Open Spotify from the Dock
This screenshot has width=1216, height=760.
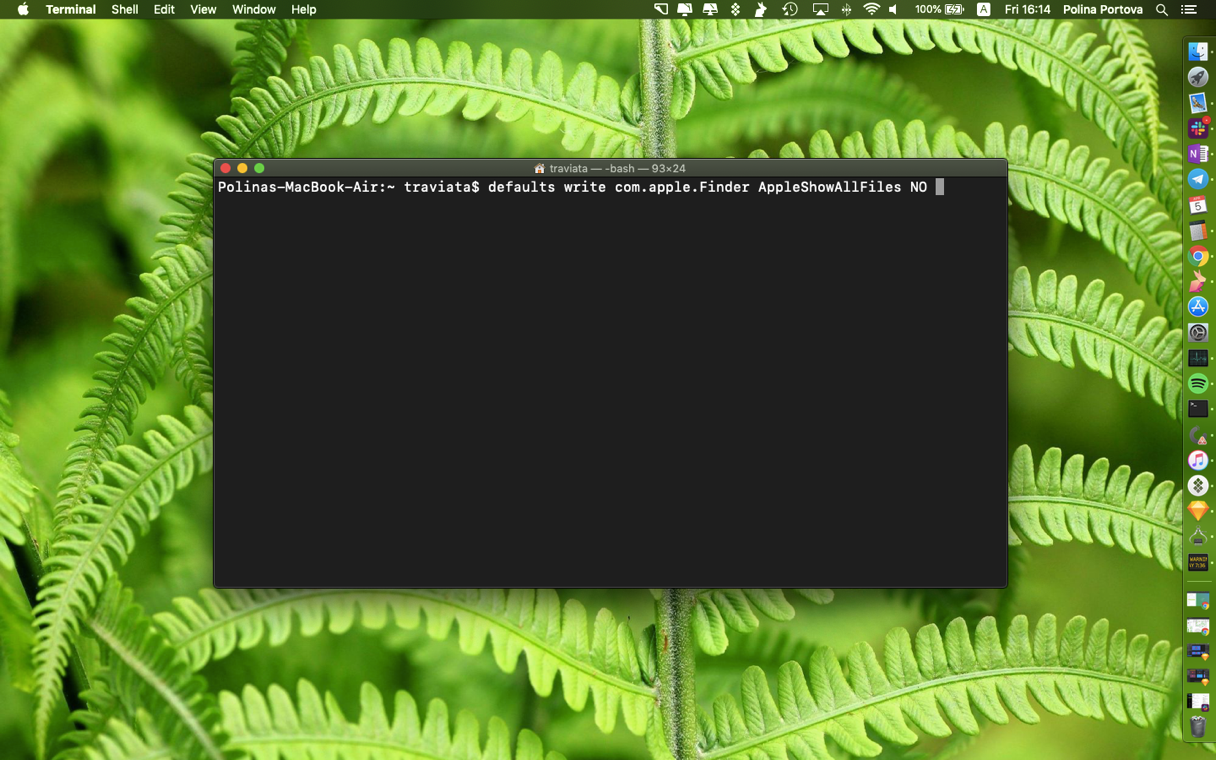(1198, 383)
